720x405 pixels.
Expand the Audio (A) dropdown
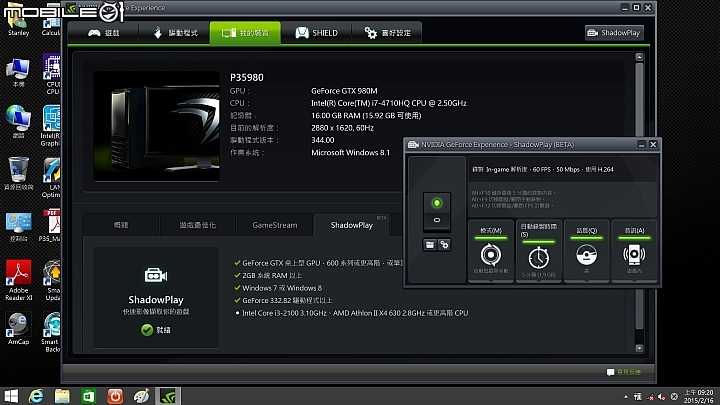pyautogui.click(x=634, y=251)
